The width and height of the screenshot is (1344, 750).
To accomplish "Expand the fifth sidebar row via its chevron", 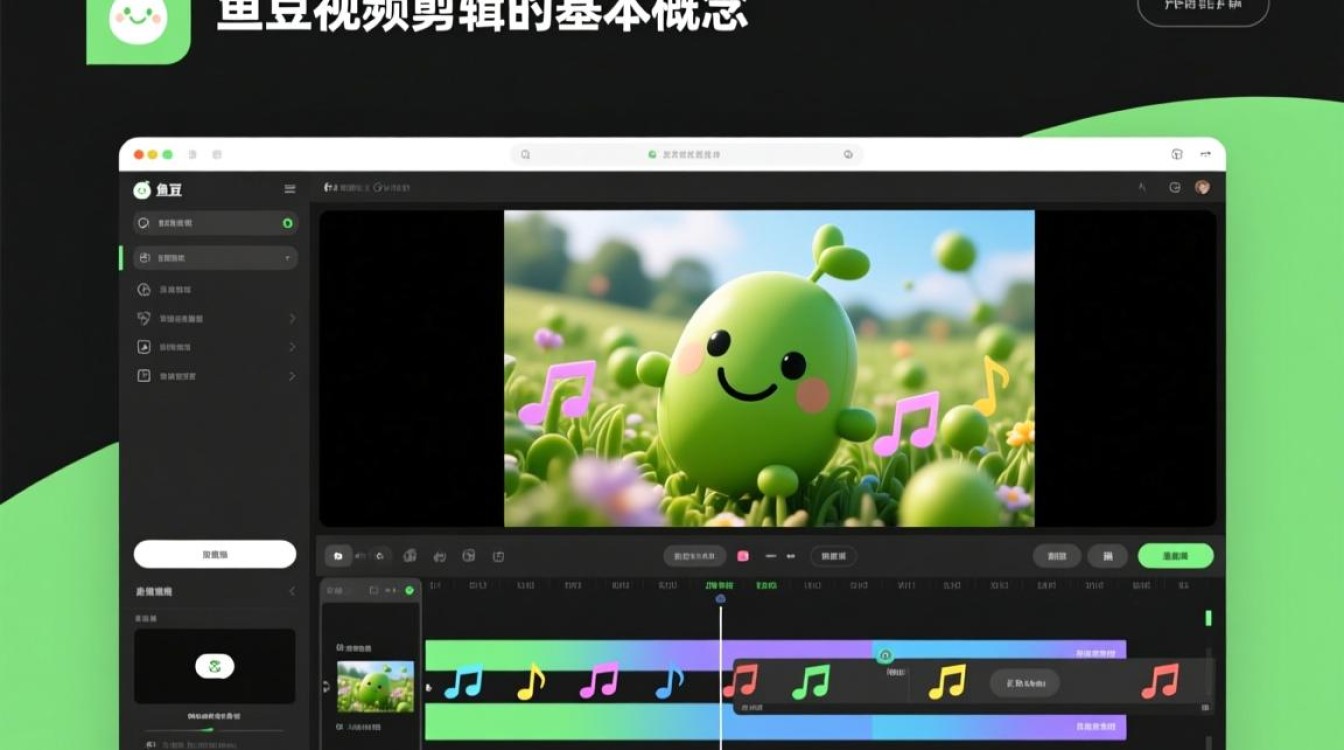I will [292, 347].
